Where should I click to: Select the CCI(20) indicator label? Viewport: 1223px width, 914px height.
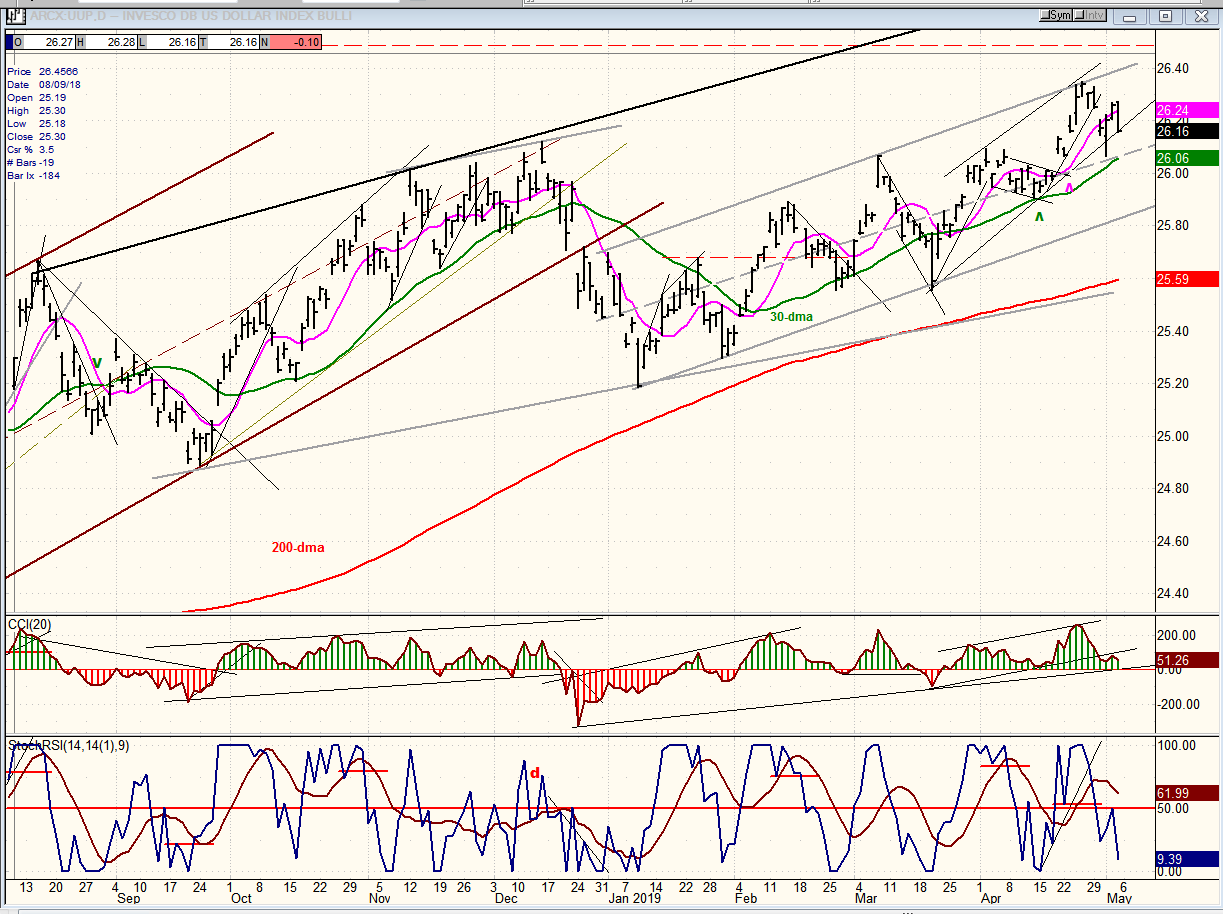coord(30,625)
